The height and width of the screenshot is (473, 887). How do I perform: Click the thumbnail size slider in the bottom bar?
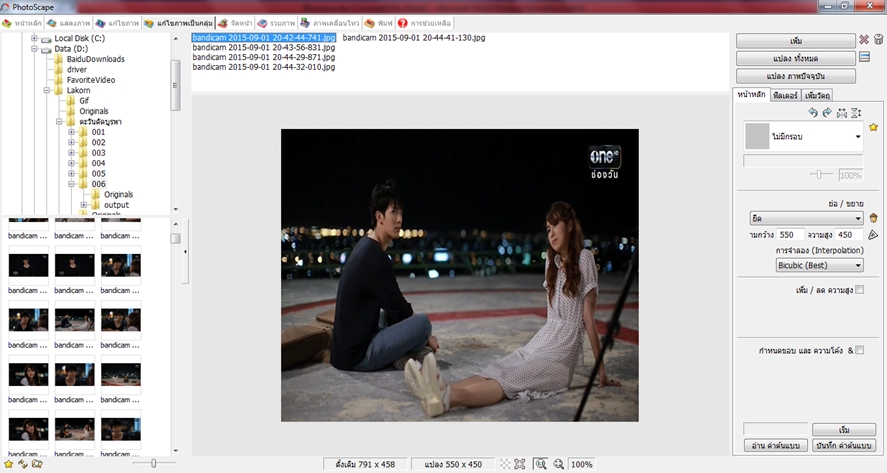pos(153,463)
